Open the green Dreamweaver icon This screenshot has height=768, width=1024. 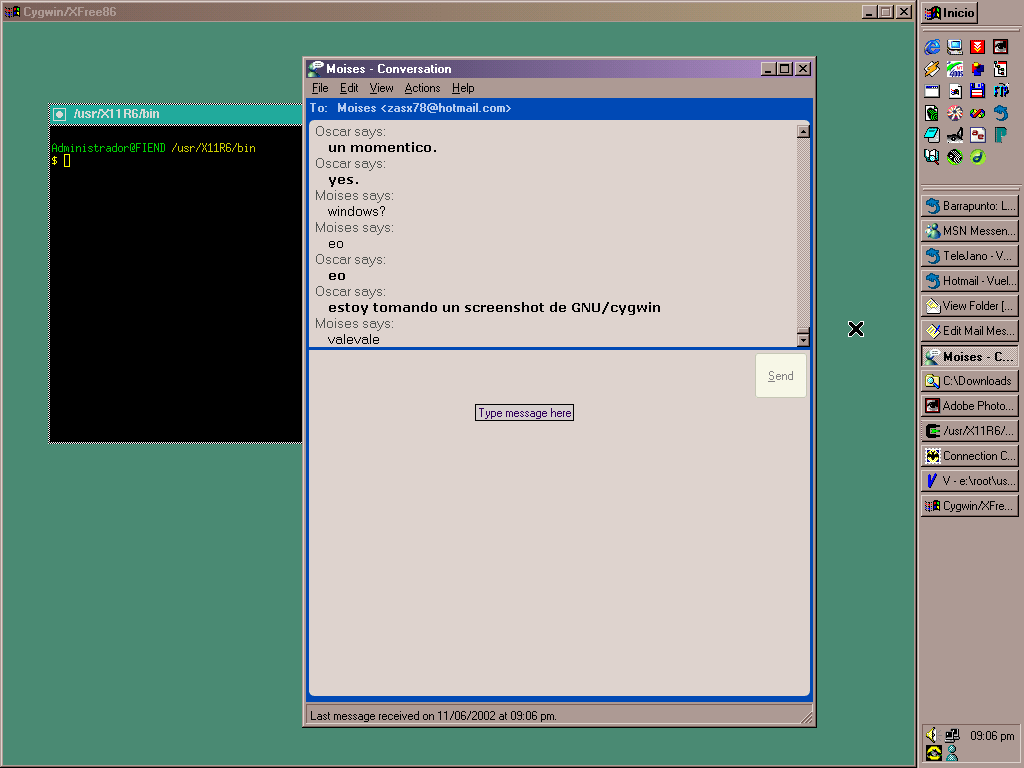tap(978, 157)
